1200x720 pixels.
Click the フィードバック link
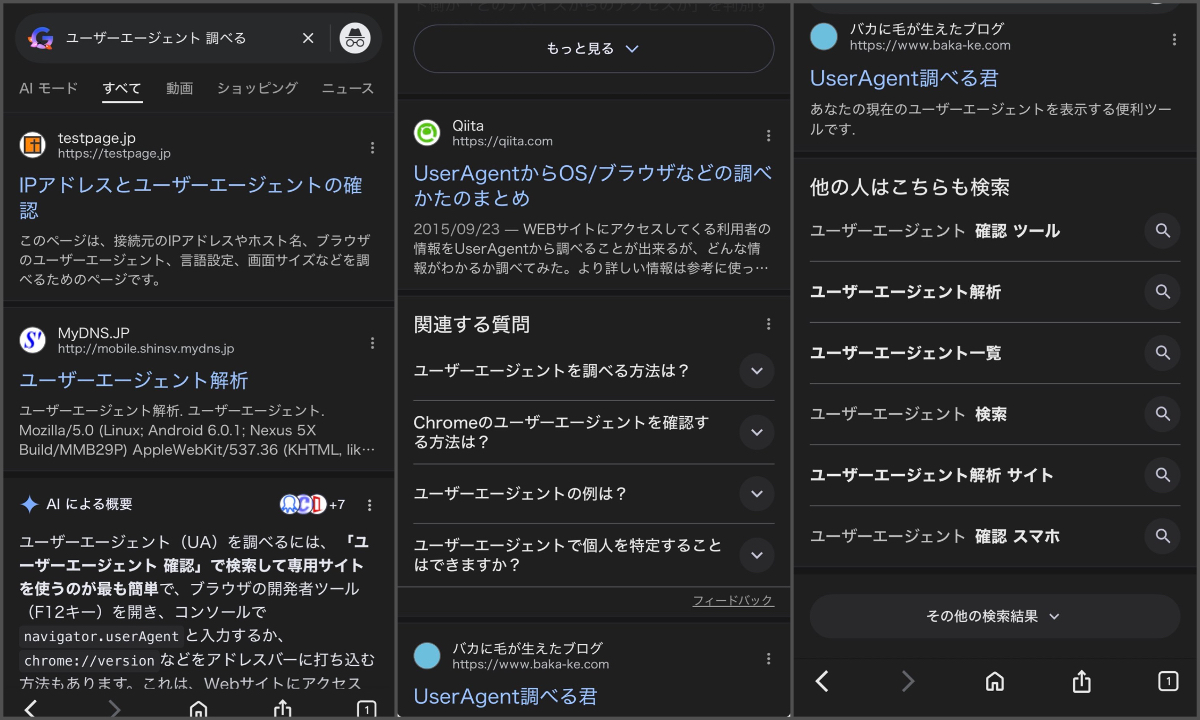733,600
